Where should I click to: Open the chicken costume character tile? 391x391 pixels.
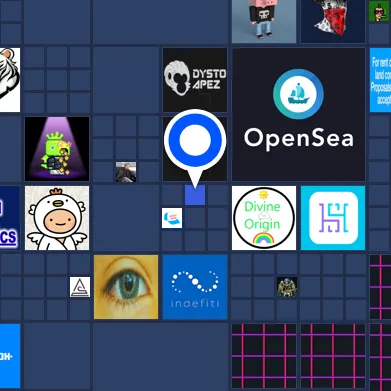57,218
